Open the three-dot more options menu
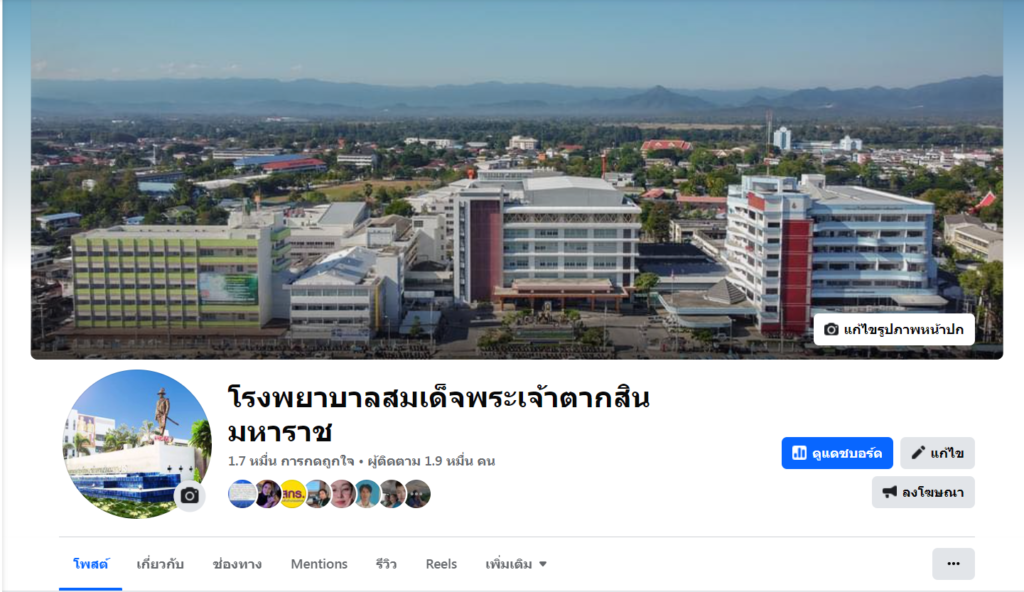This screenshot has width=1024, height=592. coord(953,564)
